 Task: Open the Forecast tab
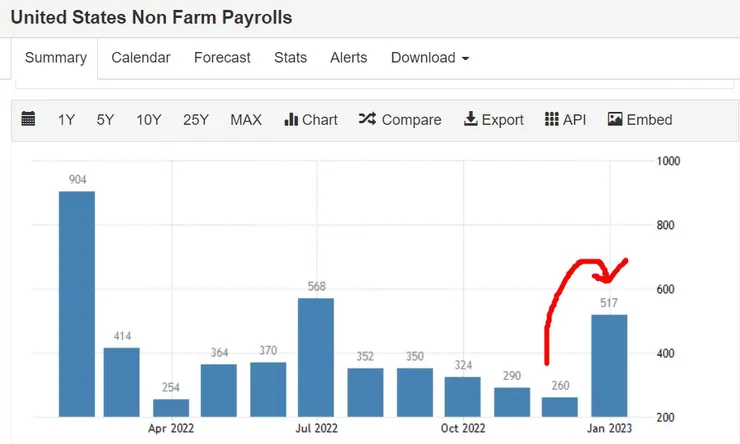[222, 58]
